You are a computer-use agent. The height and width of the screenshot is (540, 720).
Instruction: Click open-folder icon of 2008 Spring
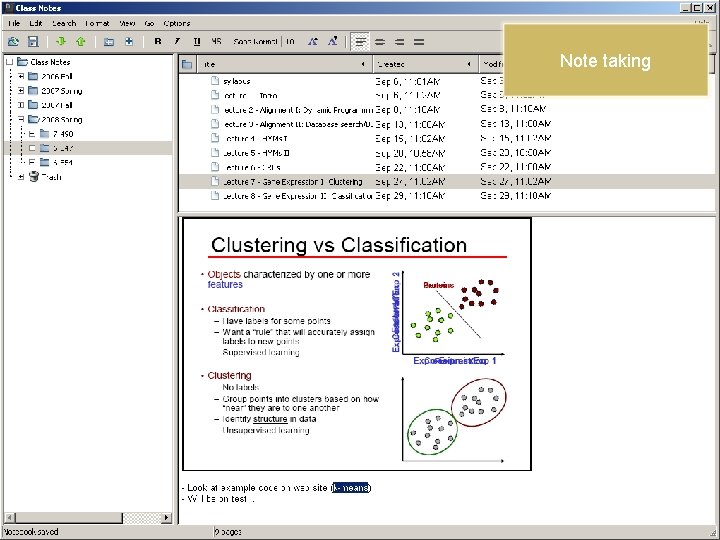[x=33, y=119]
